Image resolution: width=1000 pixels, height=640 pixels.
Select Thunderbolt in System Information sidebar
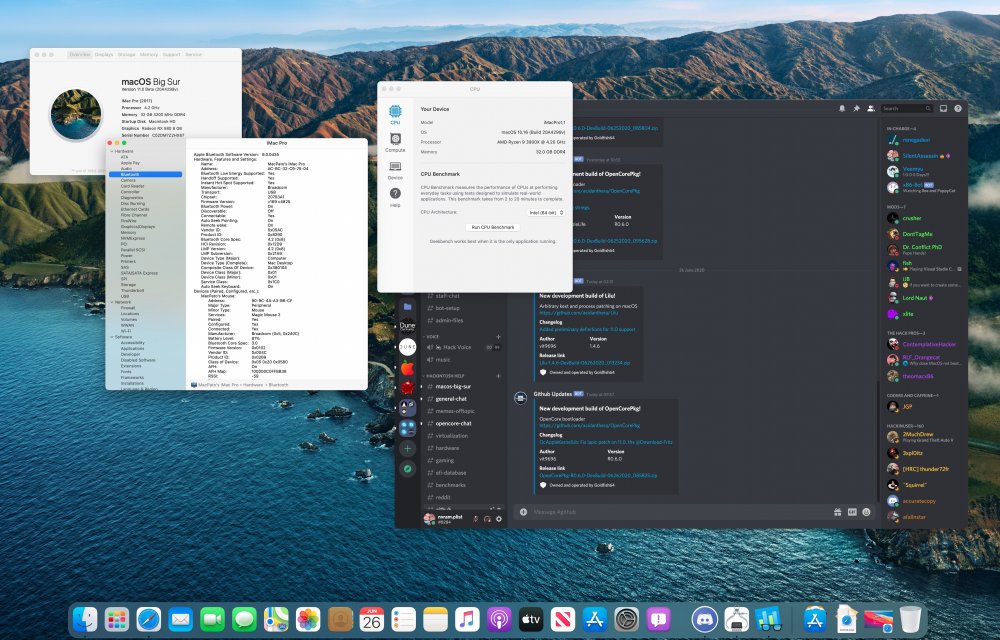[133, 291]
